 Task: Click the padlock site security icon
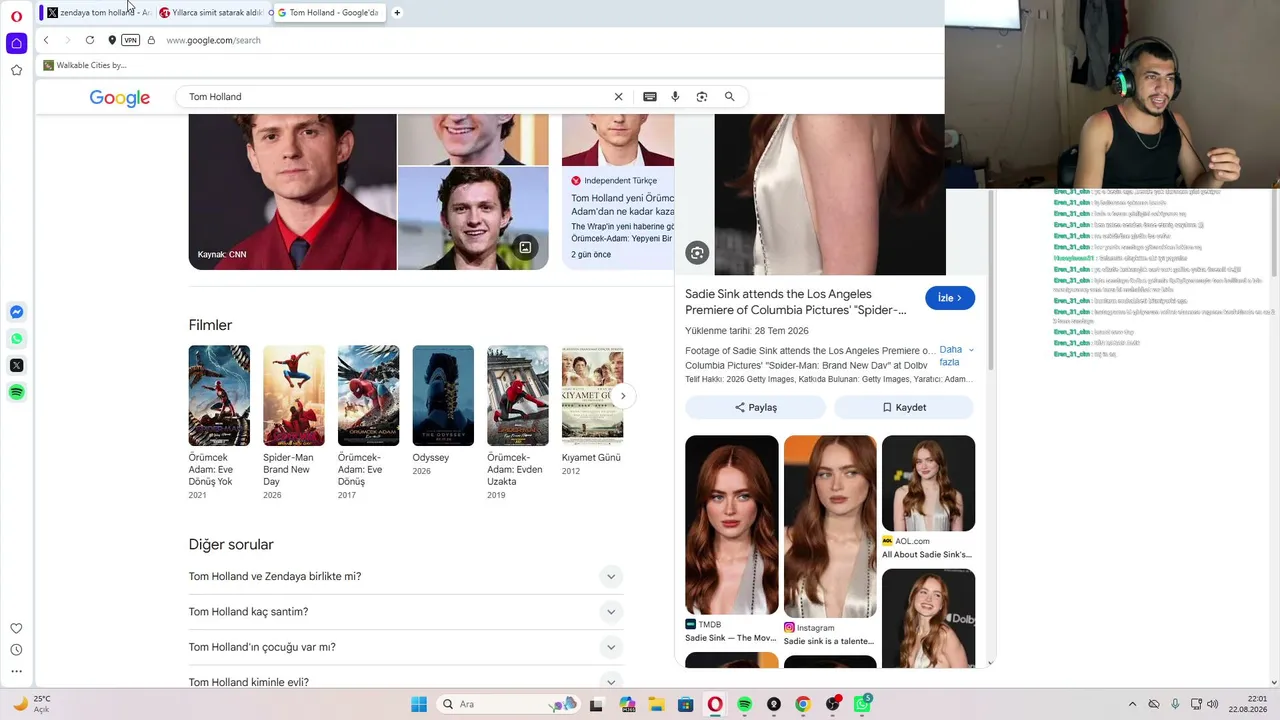pos(151,40)
